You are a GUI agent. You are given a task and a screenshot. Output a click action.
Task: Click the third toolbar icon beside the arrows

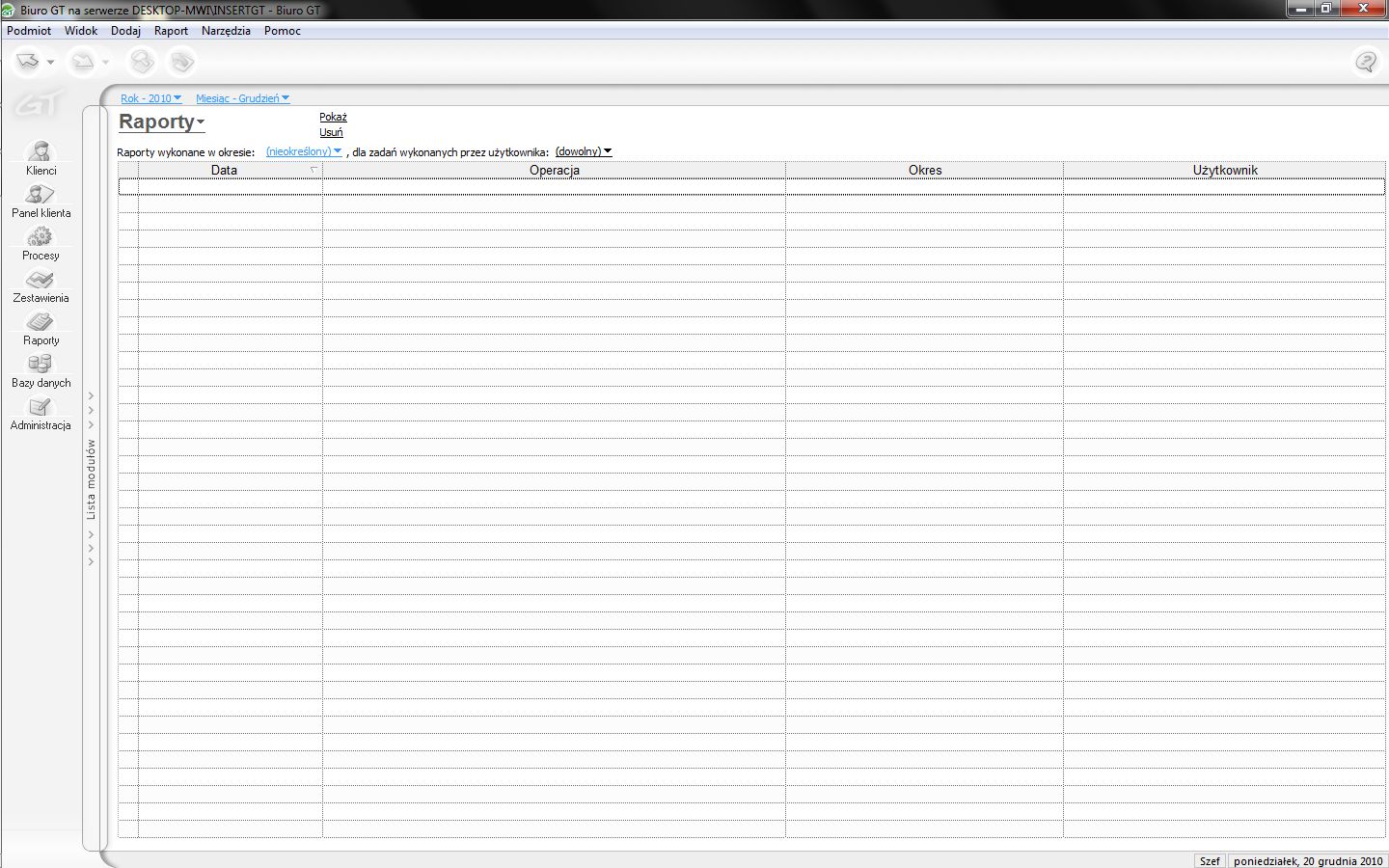pos(142,62)
